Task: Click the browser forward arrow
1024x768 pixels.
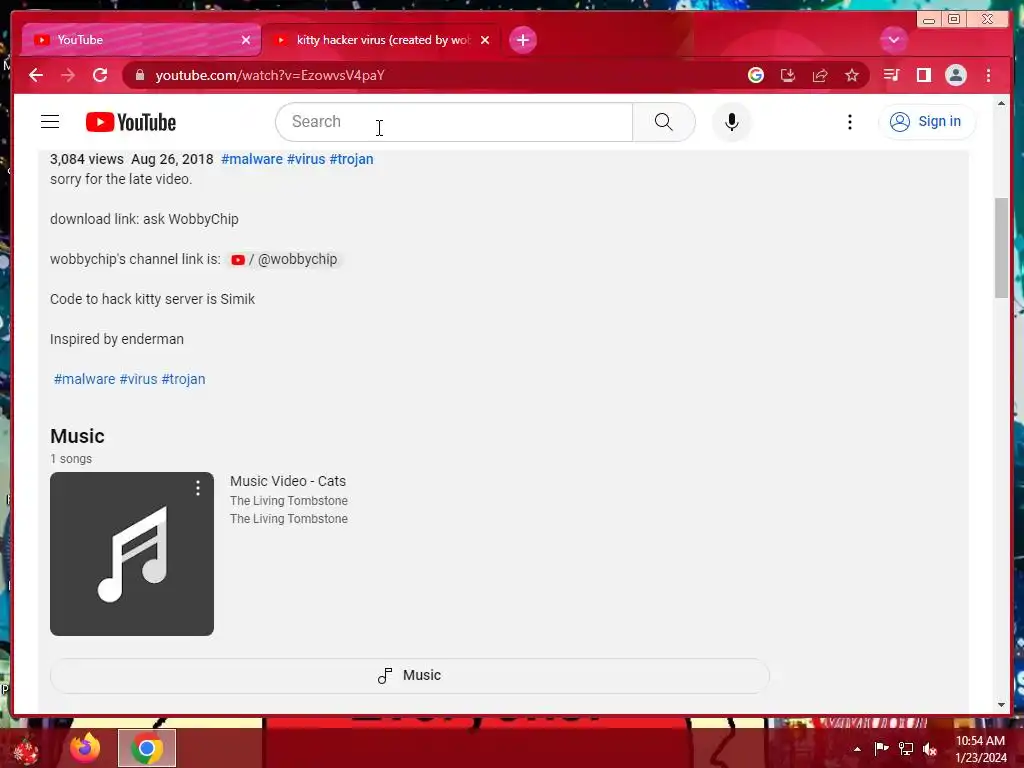Action: click(x=68, y=75)
